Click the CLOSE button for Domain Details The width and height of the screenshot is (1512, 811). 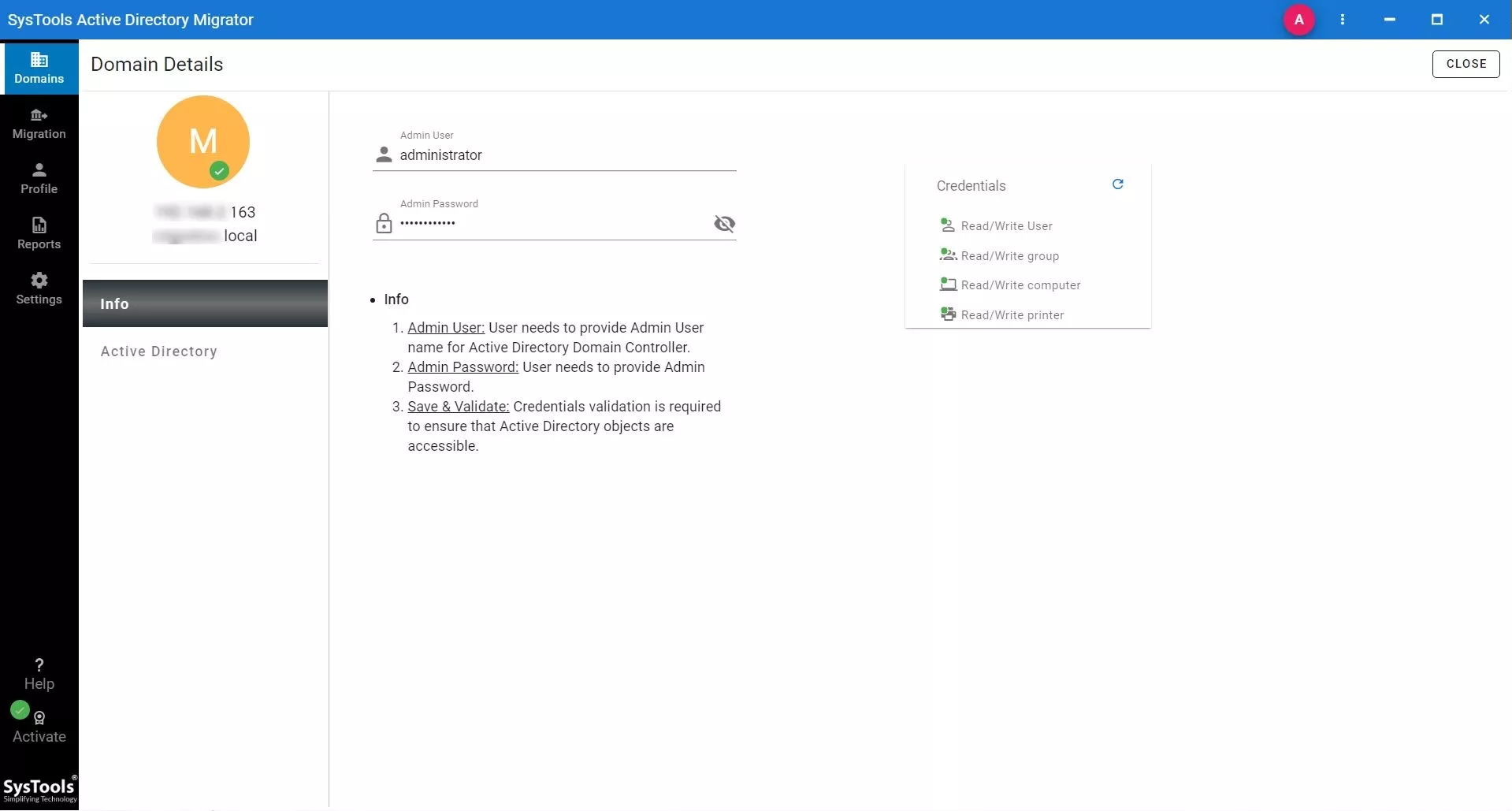coord(1466,64)
